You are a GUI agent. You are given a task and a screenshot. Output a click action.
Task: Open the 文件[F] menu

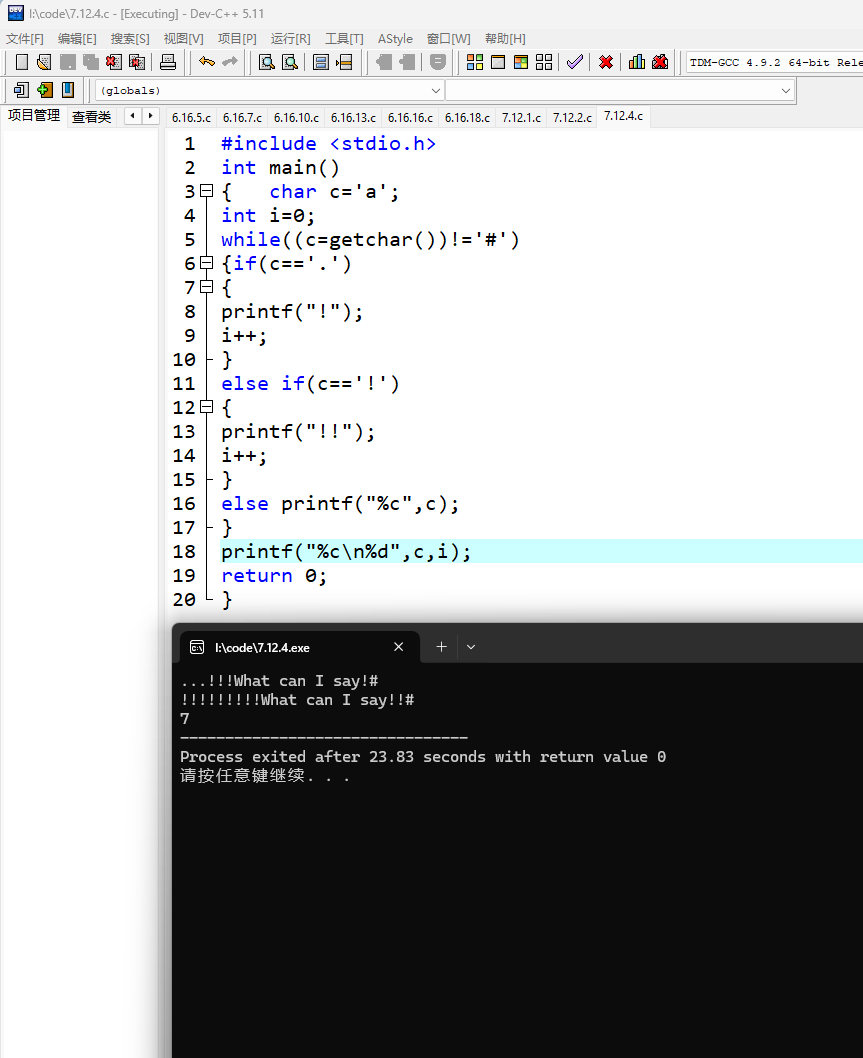[x=25, y=38]
